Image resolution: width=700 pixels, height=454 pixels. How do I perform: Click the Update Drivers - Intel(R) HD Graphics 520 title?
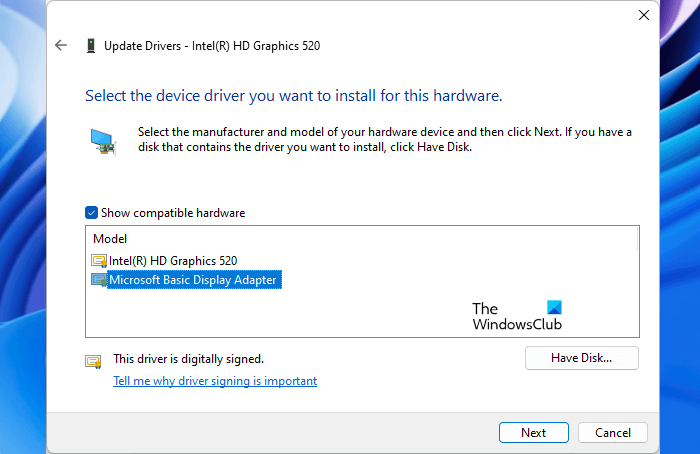[x=213, y=46]
